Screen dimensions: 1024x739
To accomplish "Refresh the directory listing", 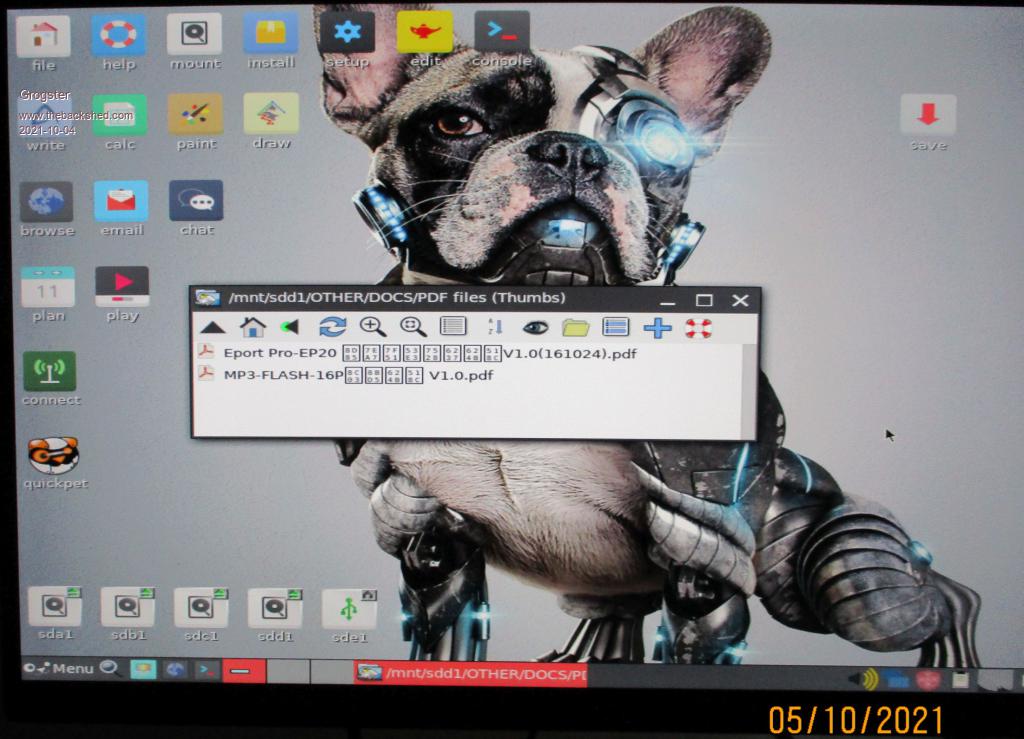I will (332, 327).
